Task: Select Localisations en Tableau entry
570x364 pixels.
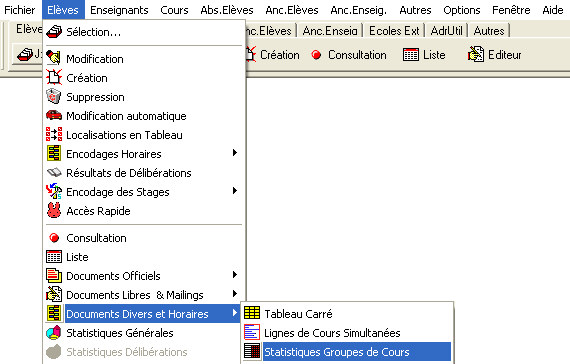Action: click(144, 135)
